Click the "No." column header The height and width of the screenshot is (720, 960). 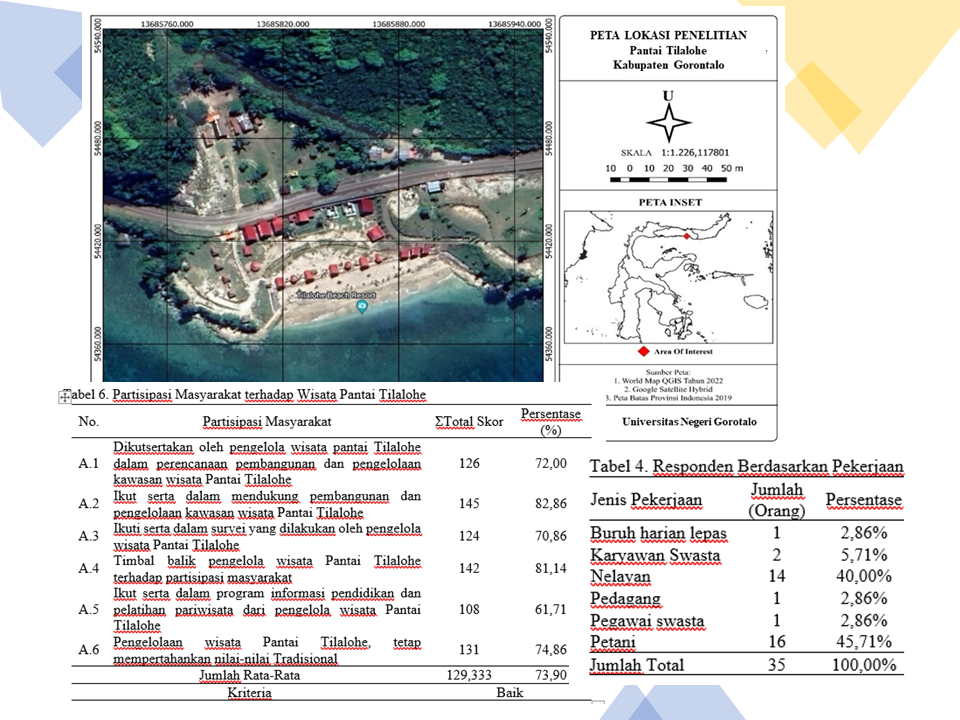[x=88, y=421]
